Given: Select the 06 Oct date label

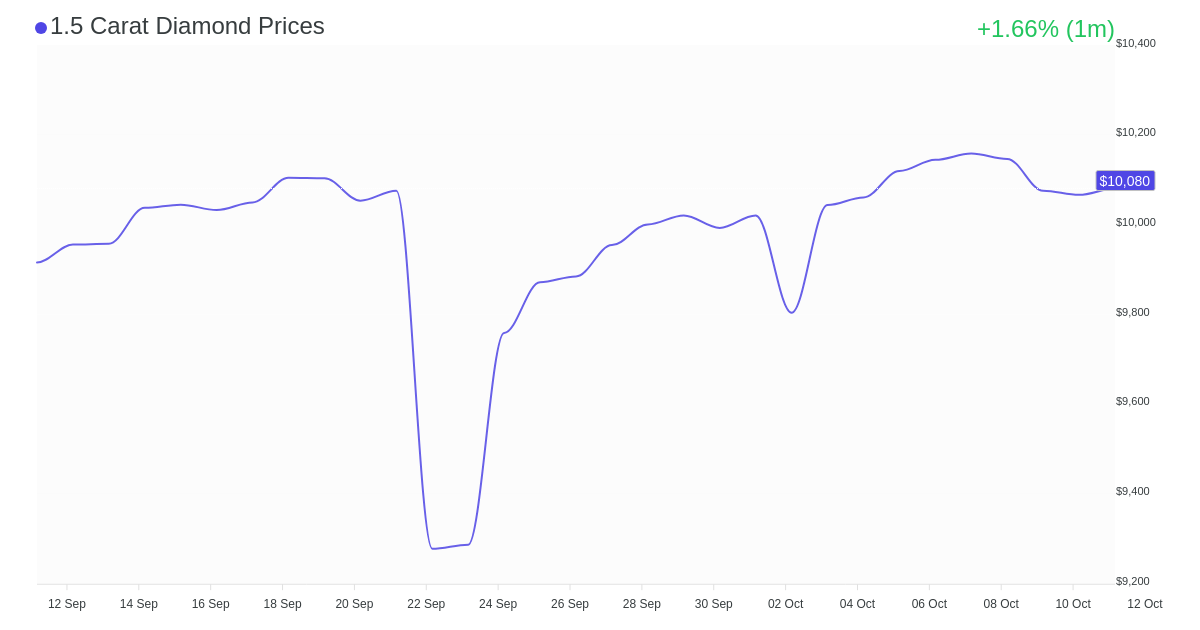Looking at the screenshot, I should (929, 604).
